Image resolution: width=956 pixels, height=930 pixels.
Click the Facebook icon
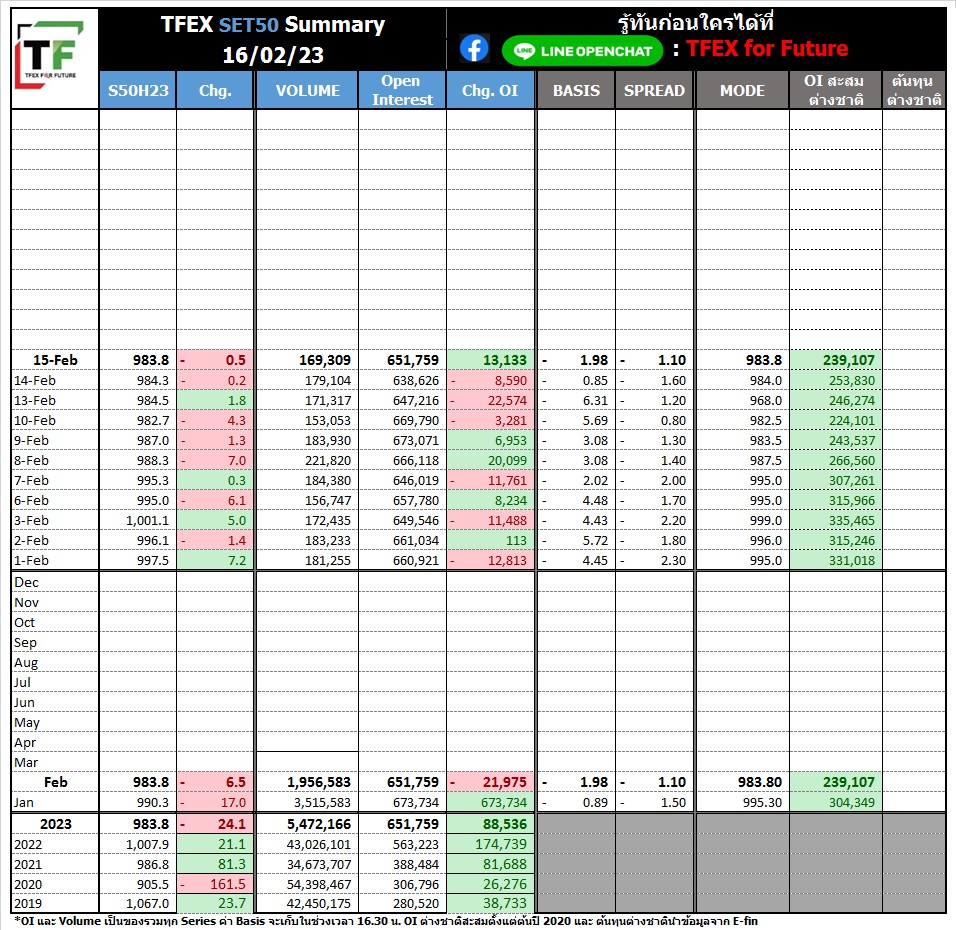[474, 48]
